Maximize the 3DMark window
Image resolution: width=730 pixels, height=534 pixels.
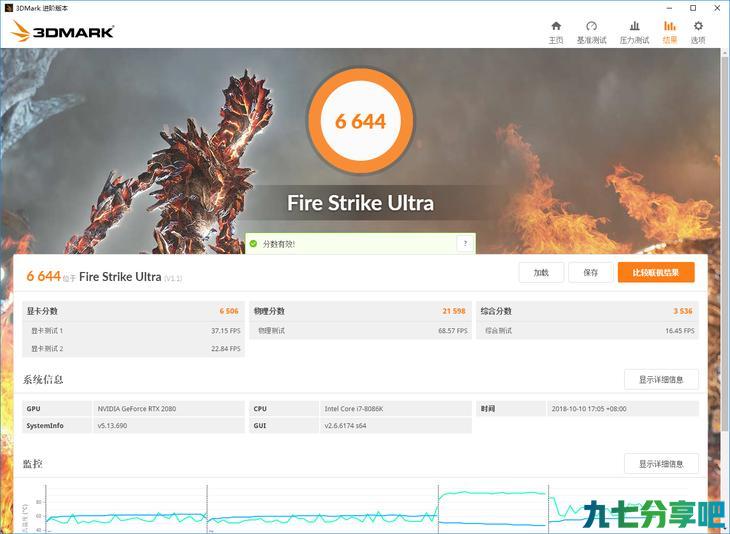point(693,8)
